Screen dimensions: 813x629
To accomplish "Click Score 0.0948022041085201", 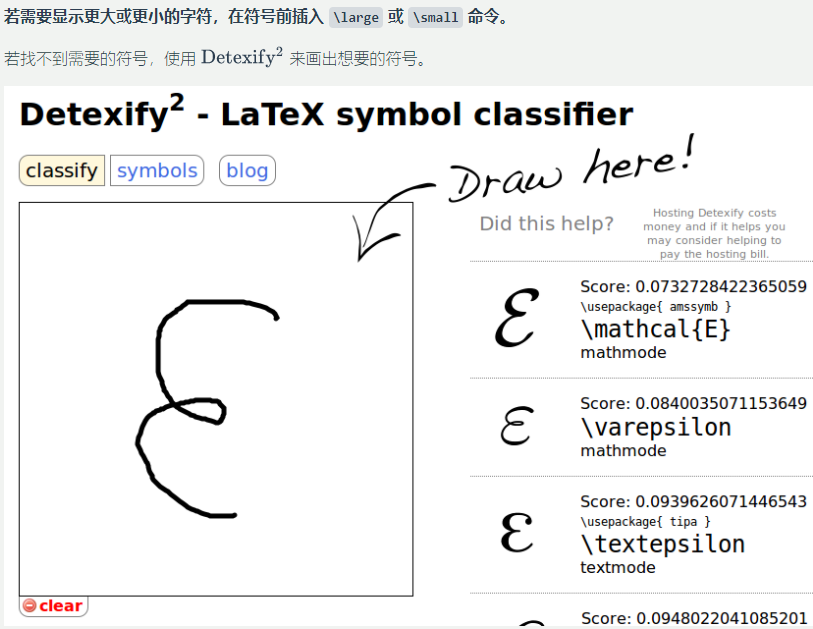I will [694, 618].
